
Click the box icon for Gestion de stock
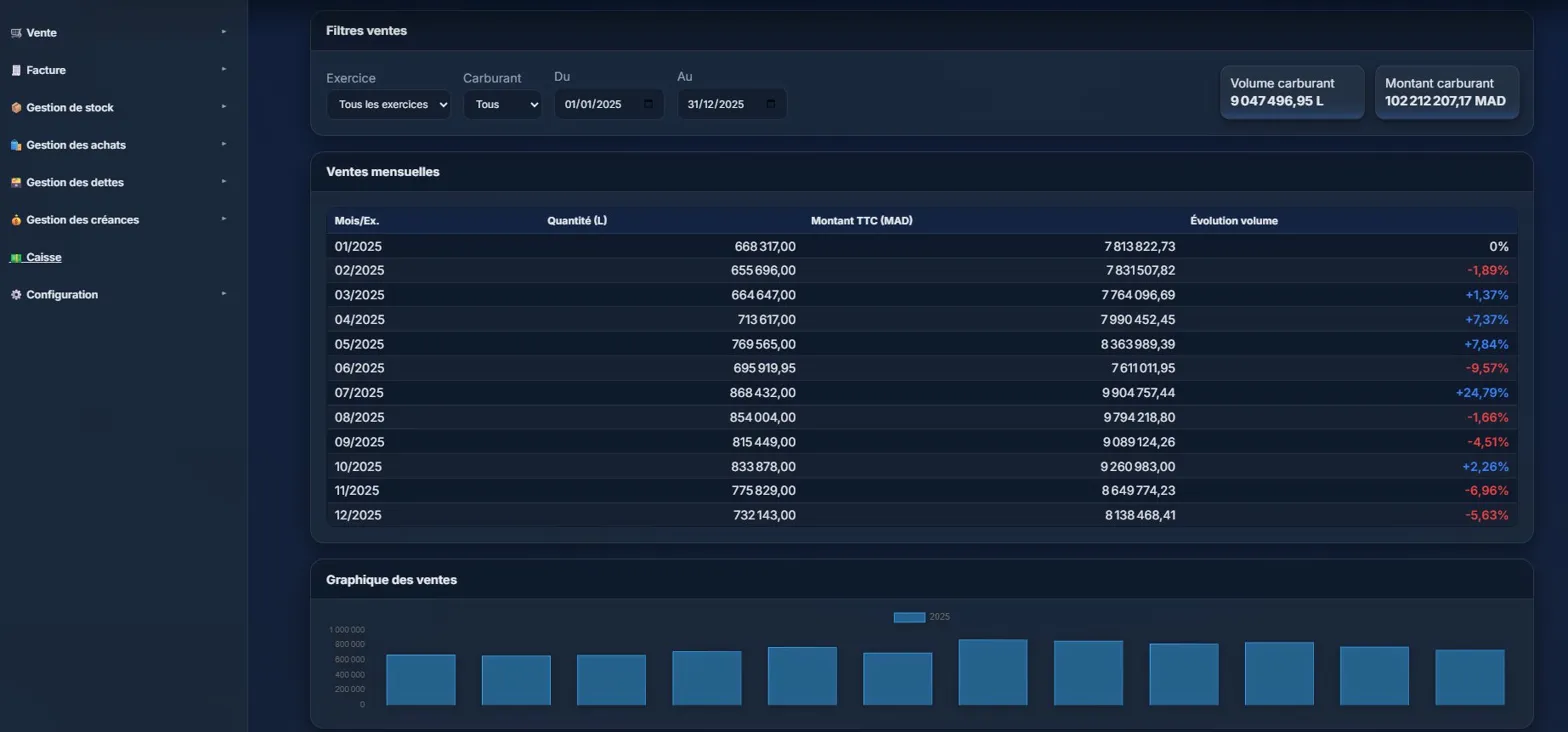[x=15, y=108]
